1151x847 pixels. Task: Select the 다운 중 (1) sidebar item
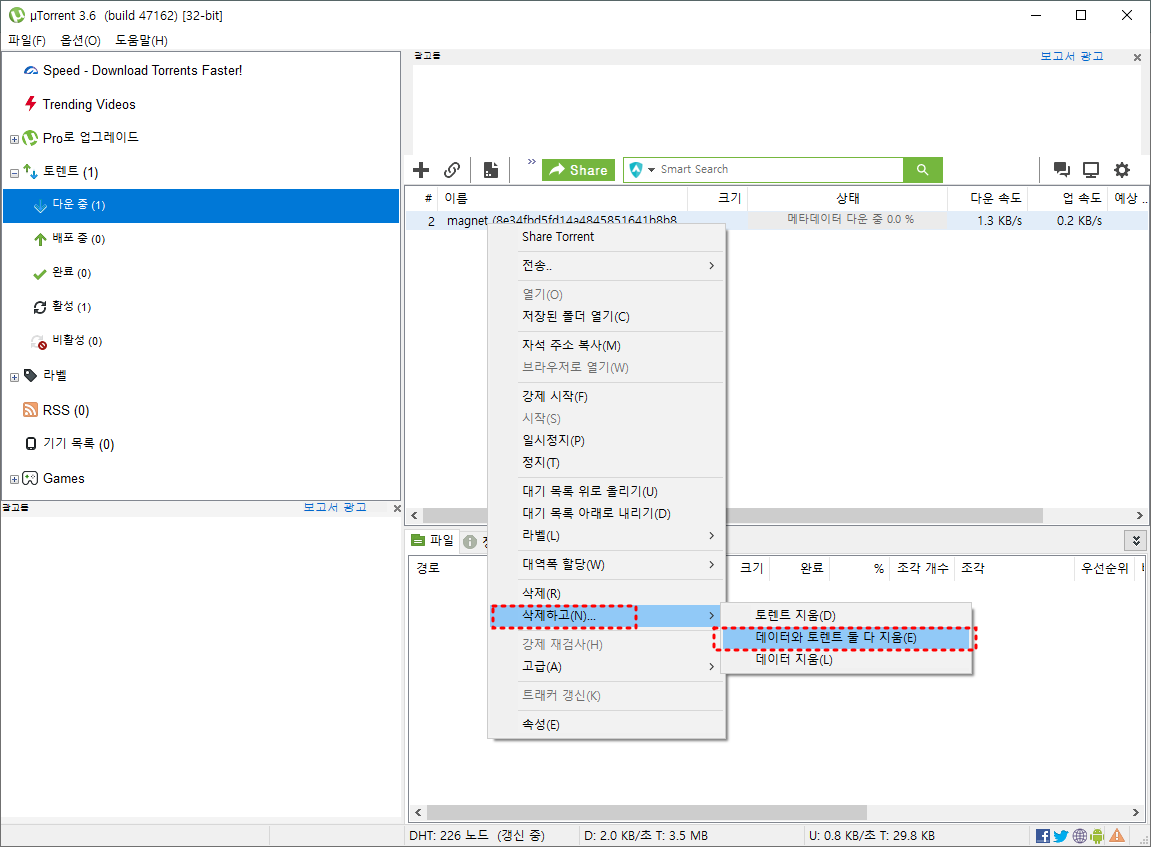[x=200, y=205]
